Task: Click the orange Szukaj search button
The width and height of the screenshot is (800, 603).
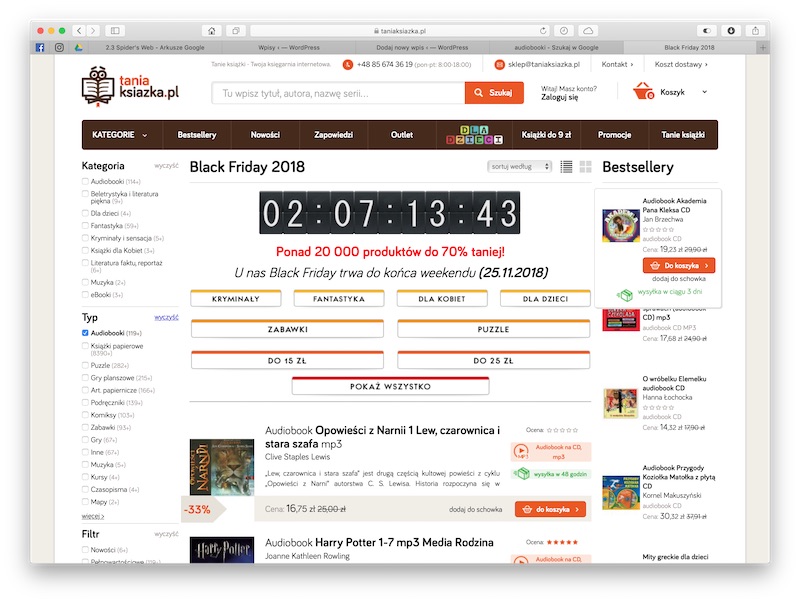Action: (x=494, y=93)
